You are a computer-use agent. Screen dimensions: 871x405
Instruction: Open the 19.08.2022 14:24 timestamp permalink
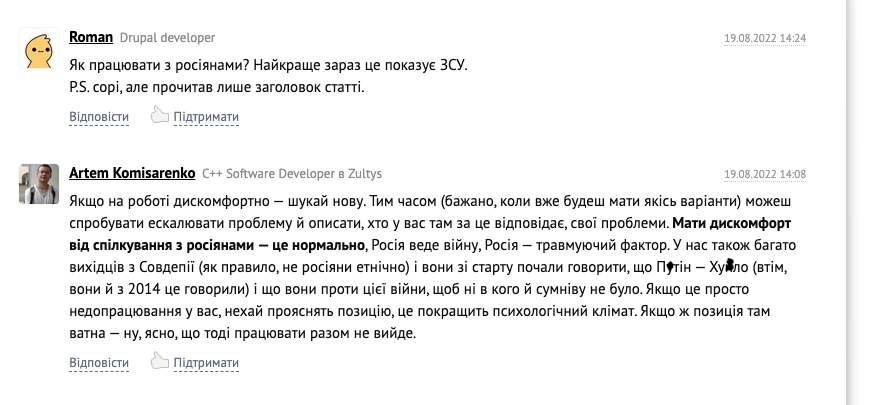(765, 38)
